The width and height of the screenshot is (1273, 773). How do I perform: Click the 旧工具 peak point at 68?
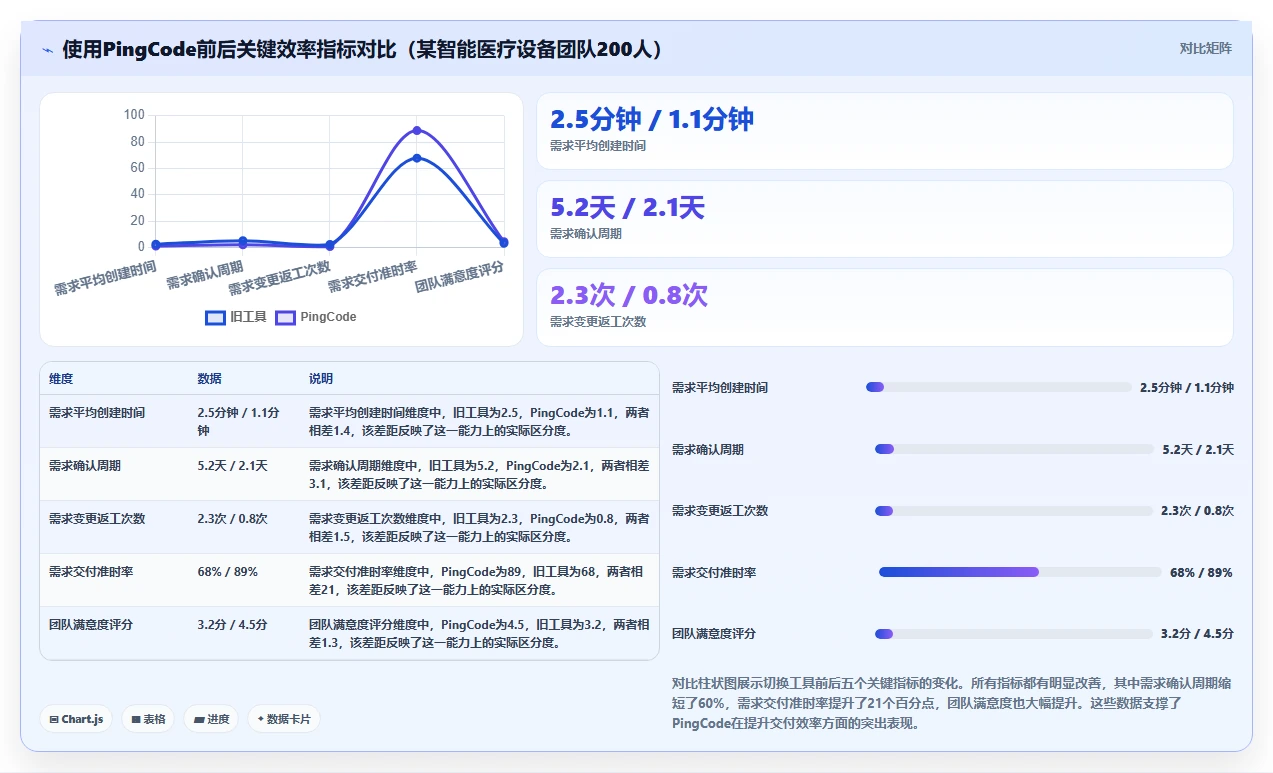(417, 158)
